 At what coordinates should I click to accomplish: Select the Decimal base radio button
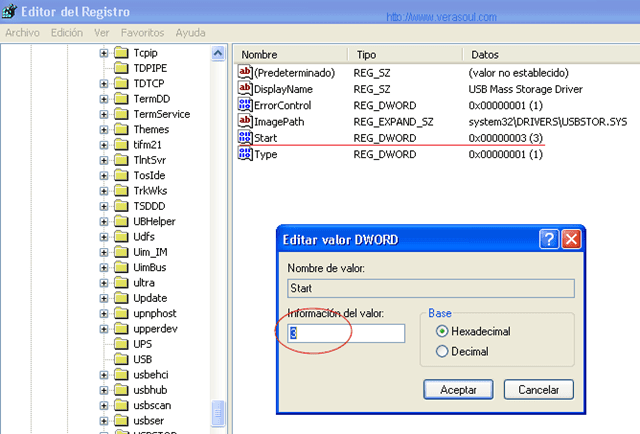442,351
